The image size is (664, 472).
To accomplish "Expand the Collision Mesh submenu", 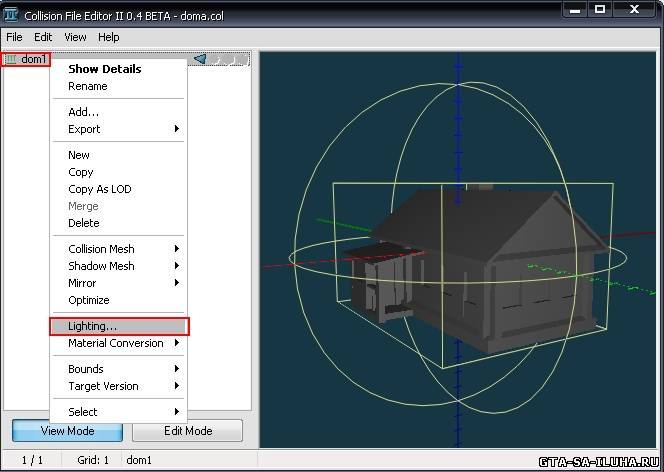I will pos(119,249).
